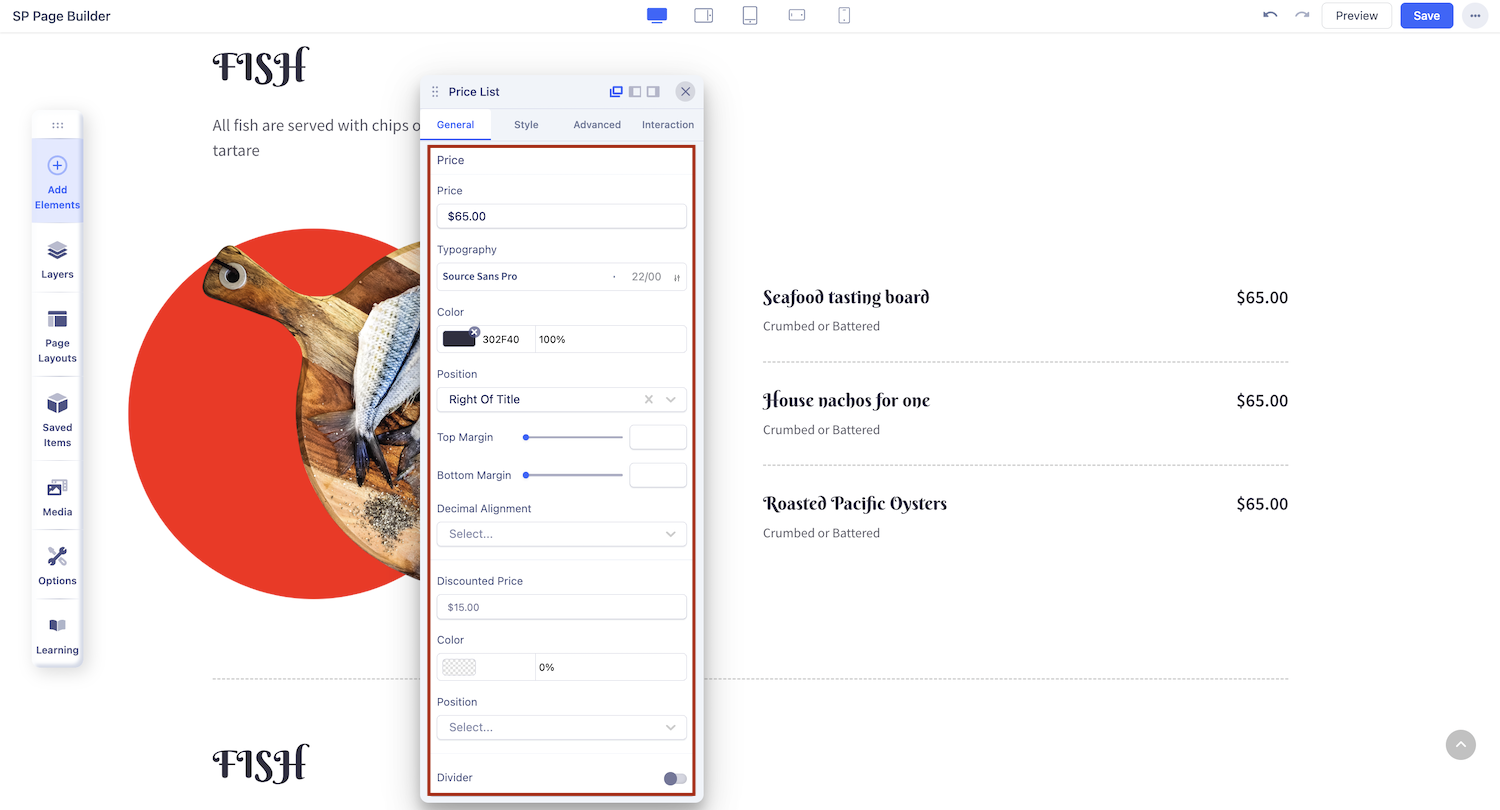The height and width of the screenshot is (810, 1500).
Task: Click the Price field showing $65.00
Action: (562, 216)
